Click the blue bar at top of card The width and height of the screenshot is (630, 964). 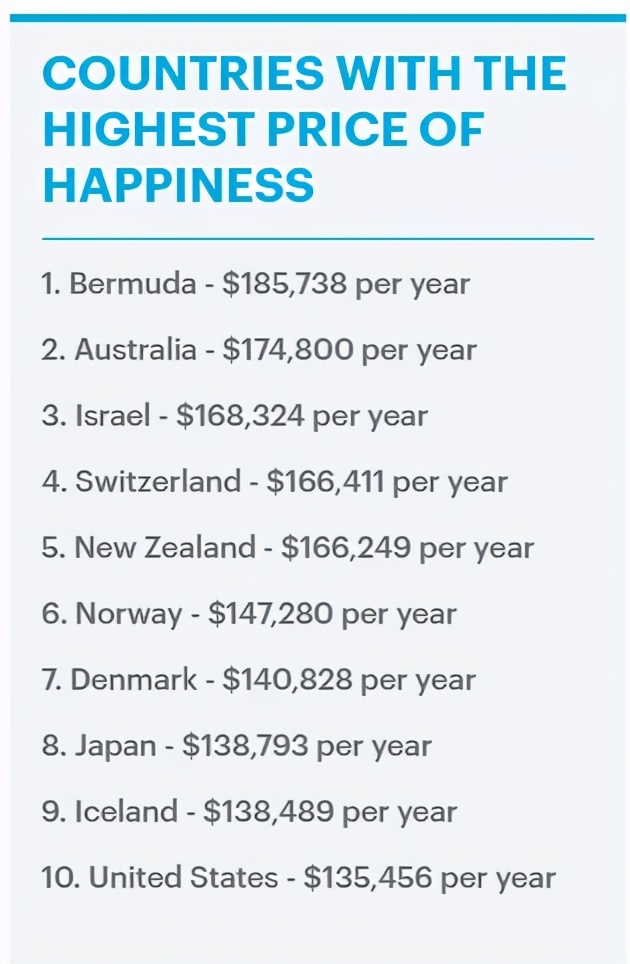point(318,18)
